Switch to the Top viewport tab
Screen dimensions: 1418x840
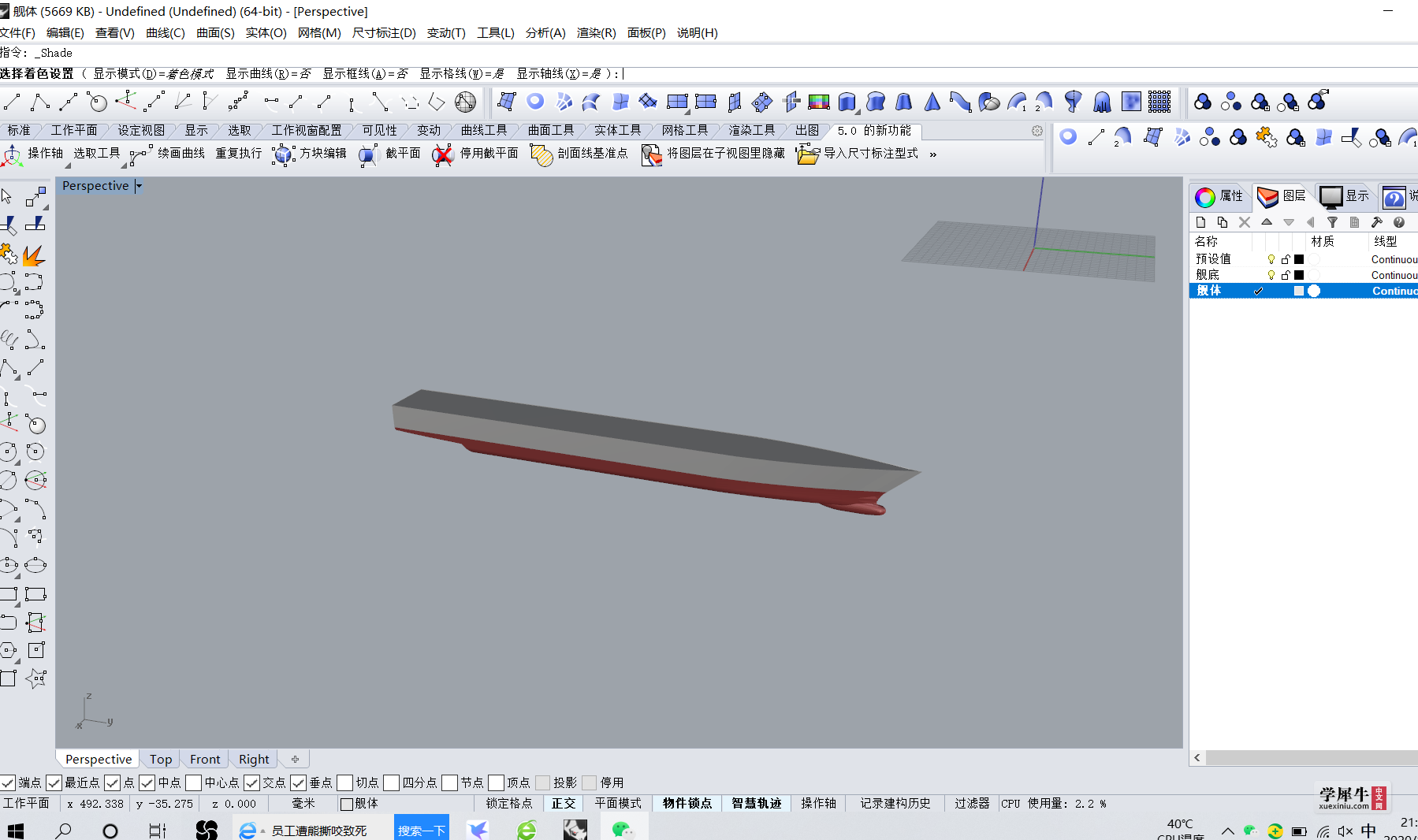coord(161,760)
